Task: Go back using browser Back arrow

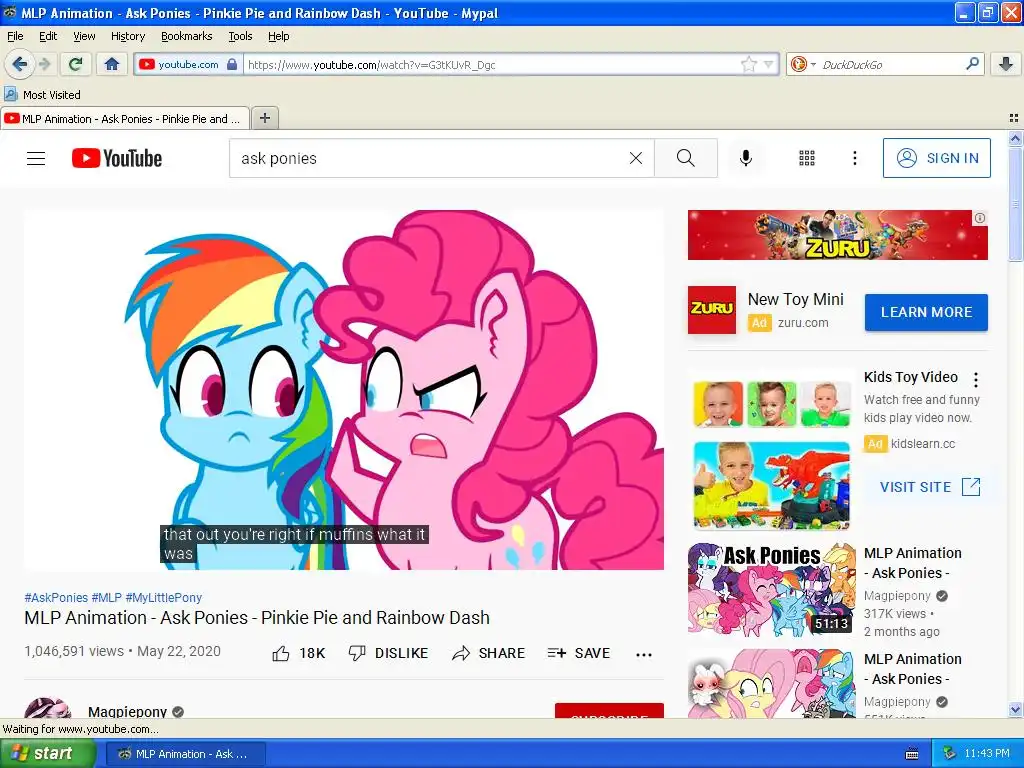Action: coord(20,64)
